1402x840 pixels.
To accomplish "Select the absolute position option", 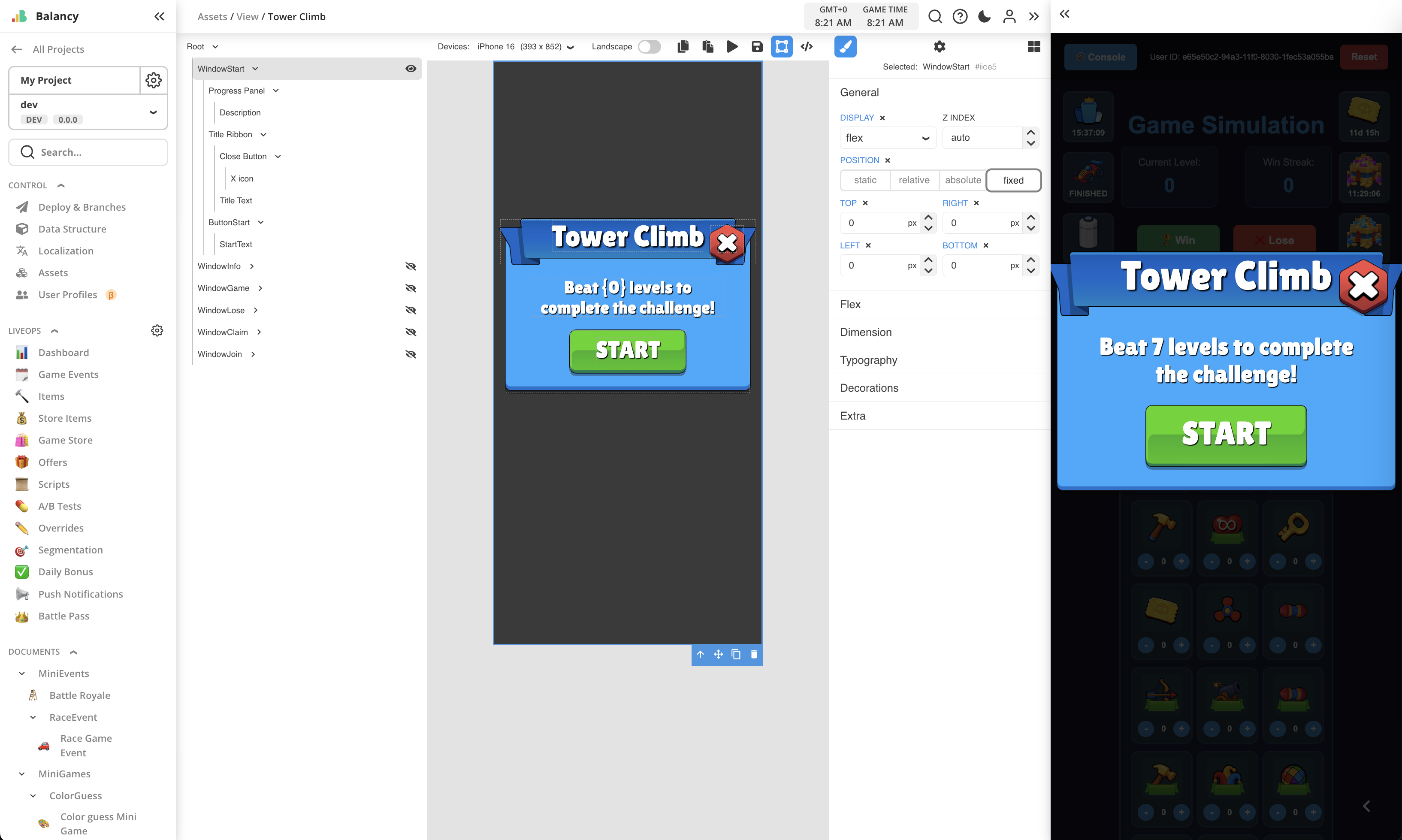I will 962,180.
